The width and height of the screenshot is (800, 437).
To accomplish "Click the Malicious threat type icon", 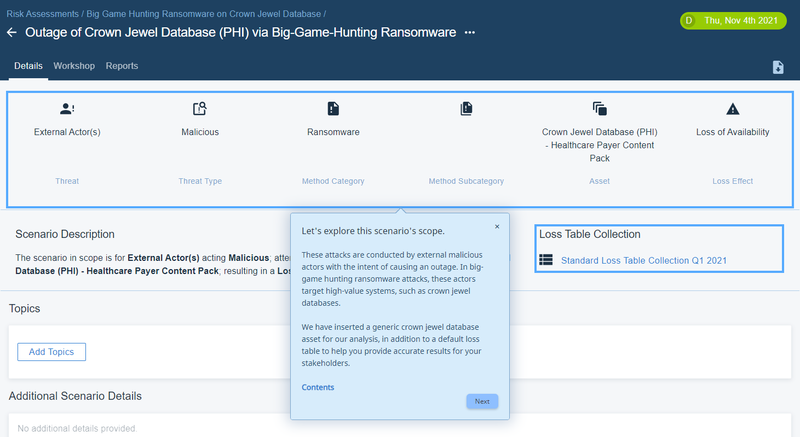I will coord(200,109).
